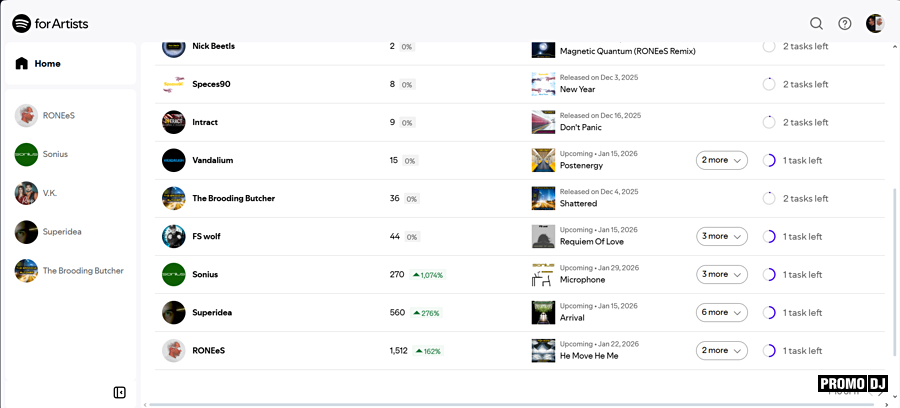Click the 1 task left progress for RONEeS
This screenshot has width=900, height=408.
793,351
